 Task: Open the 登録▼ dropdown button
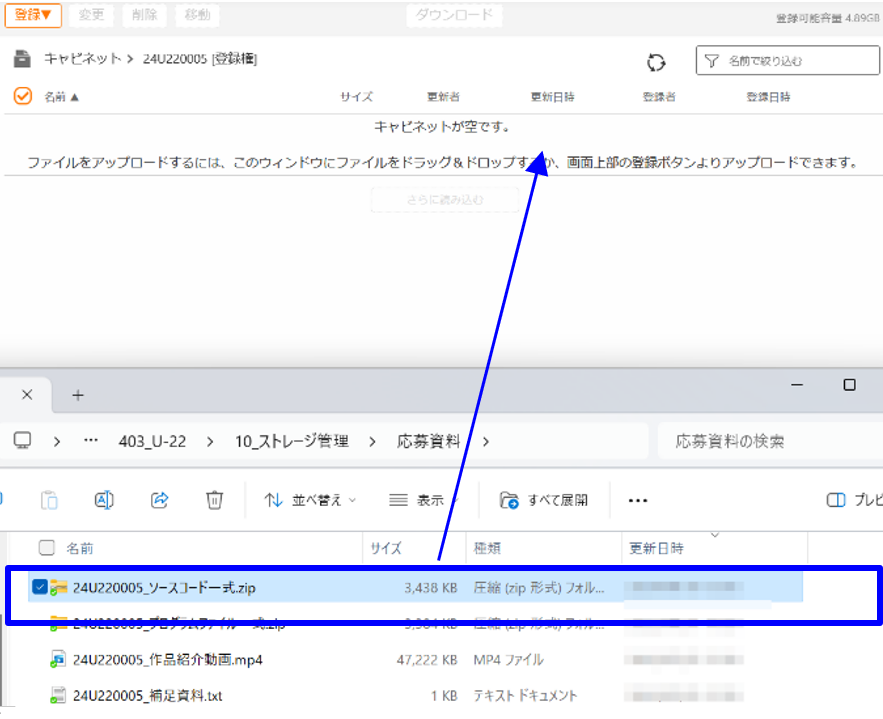33,15
